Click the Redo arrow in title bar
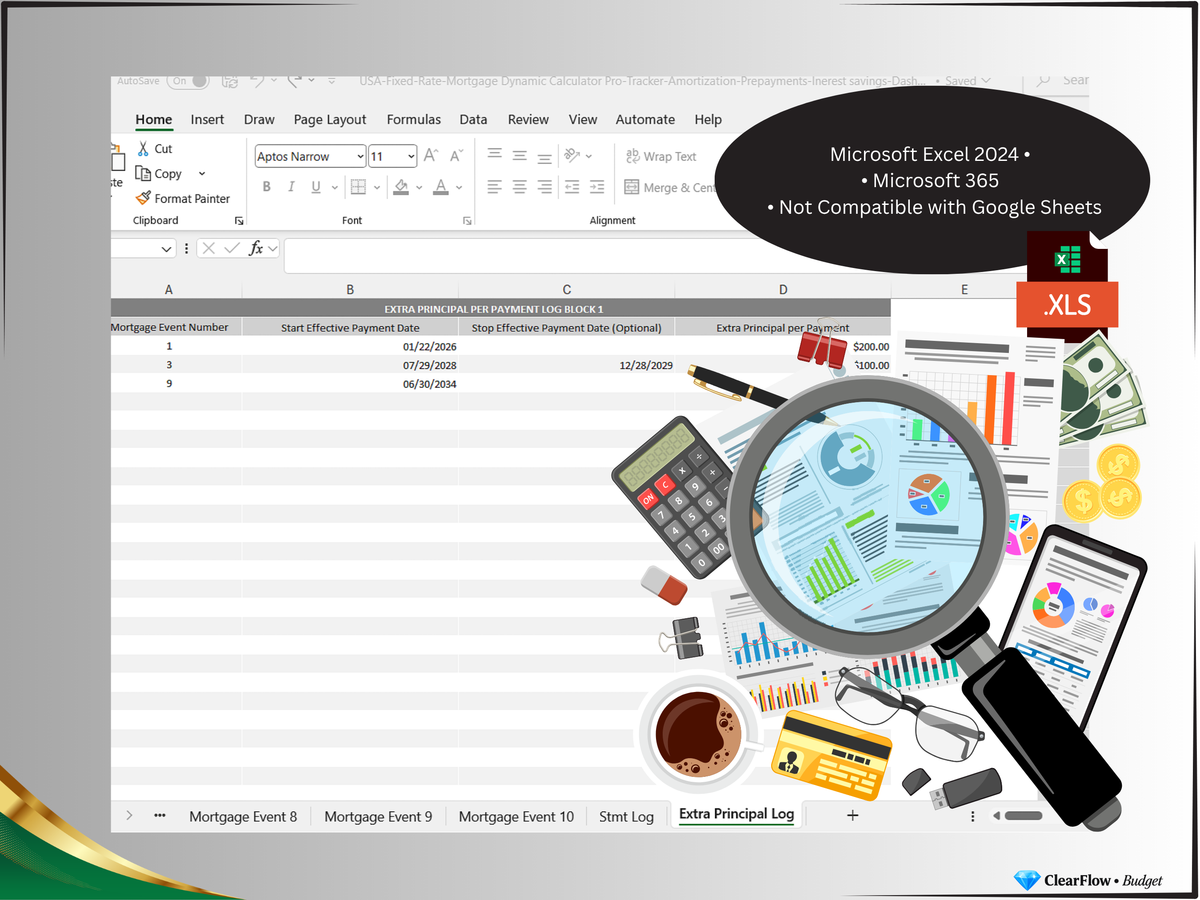The image size is (1200, 900). click(x=295, y=80)
